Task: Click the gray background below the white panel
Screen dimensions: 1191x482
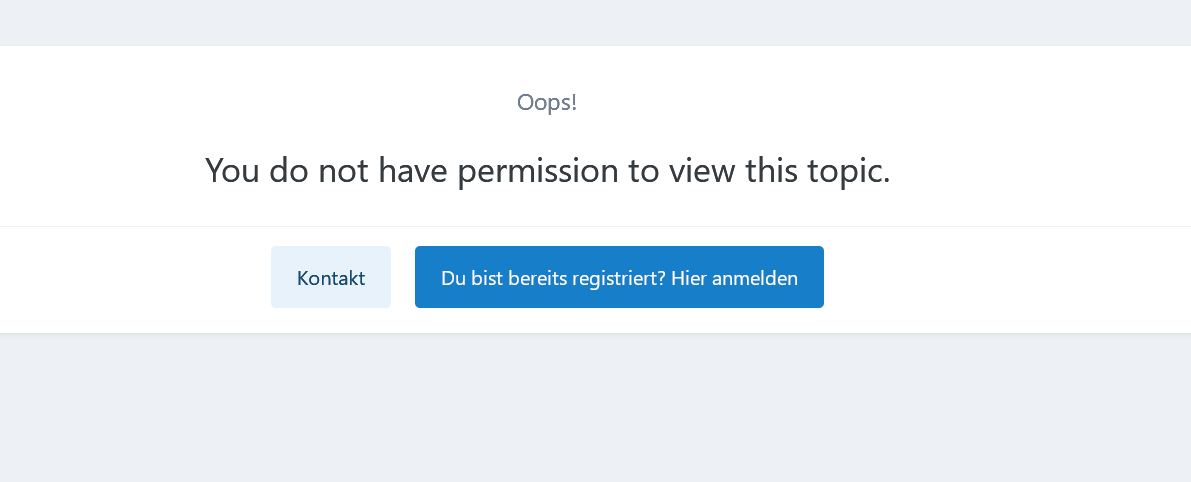Action: 595,410
